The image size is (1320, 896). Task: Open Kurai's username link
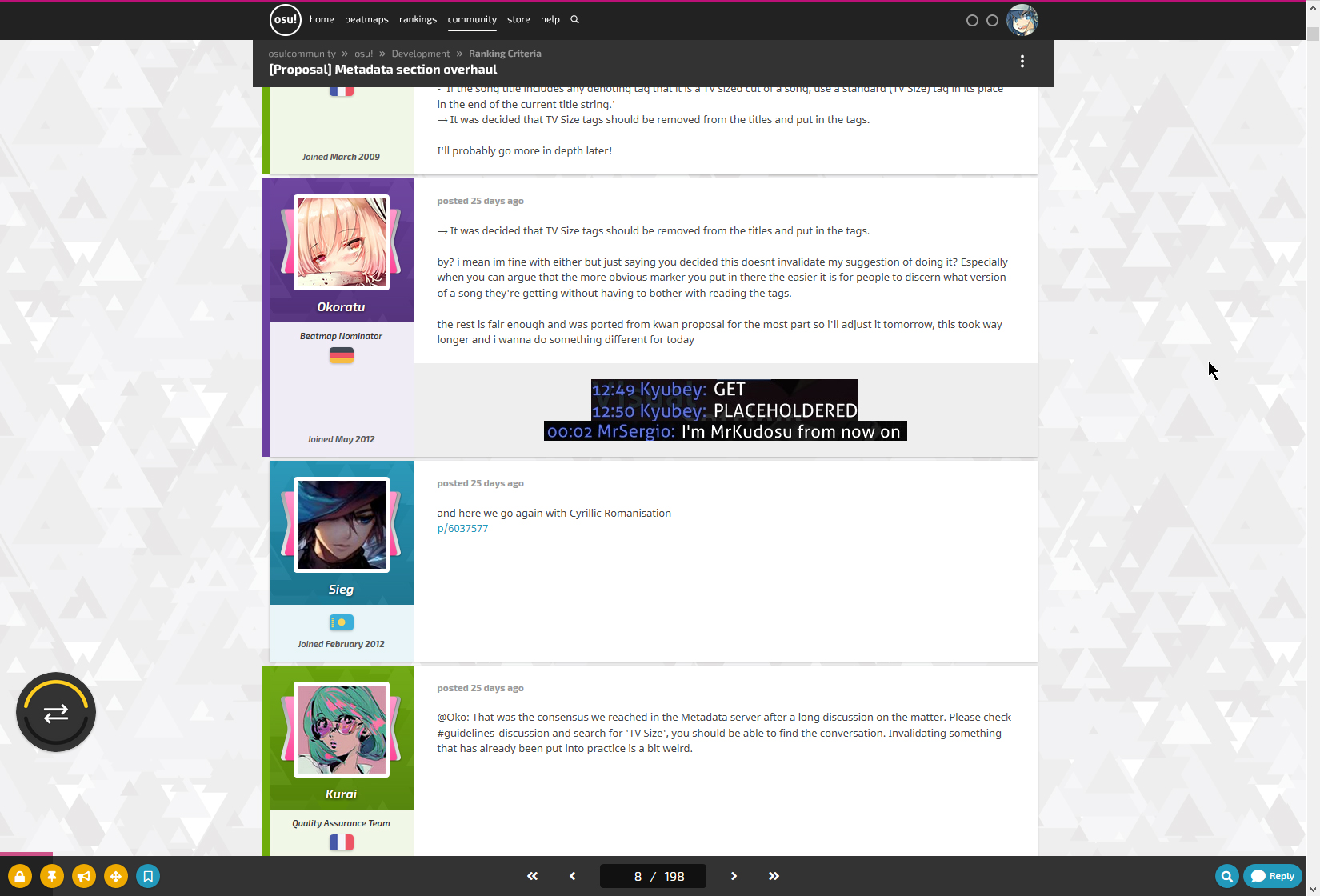[x=341, y=794]
